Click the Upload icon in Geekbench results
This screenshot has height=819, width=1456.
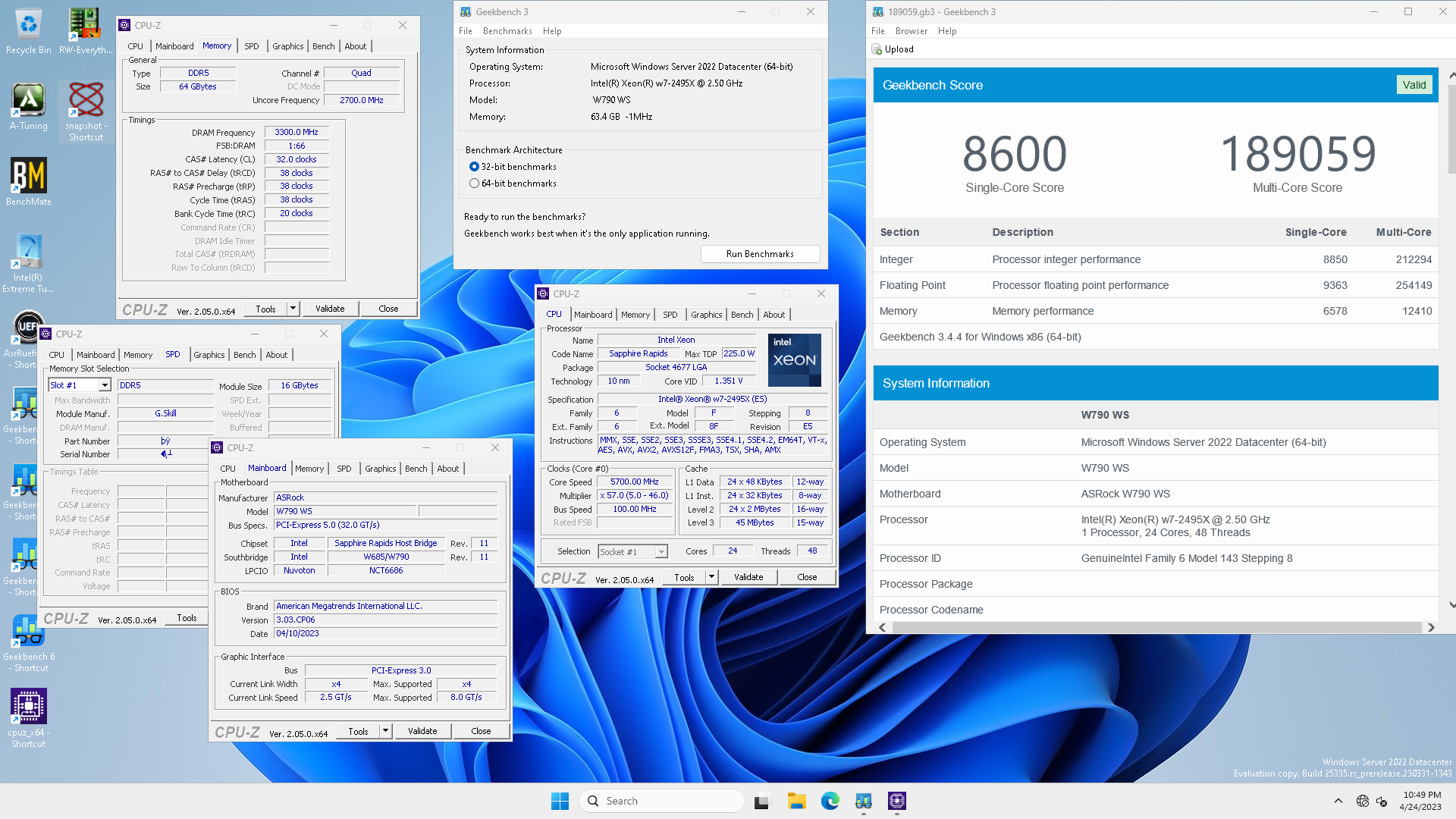[x=877, y=49]
